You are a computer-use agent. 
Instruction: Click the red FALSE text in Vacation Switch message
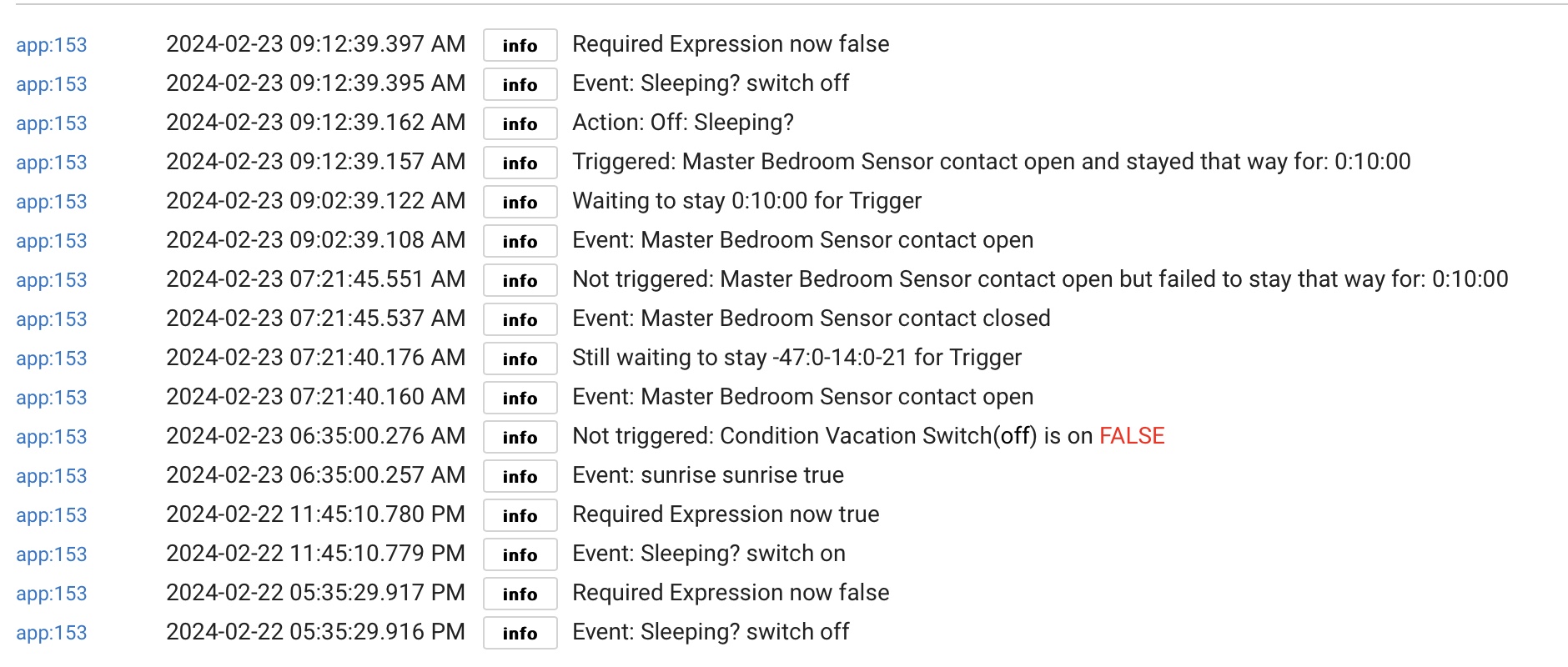1132,436
